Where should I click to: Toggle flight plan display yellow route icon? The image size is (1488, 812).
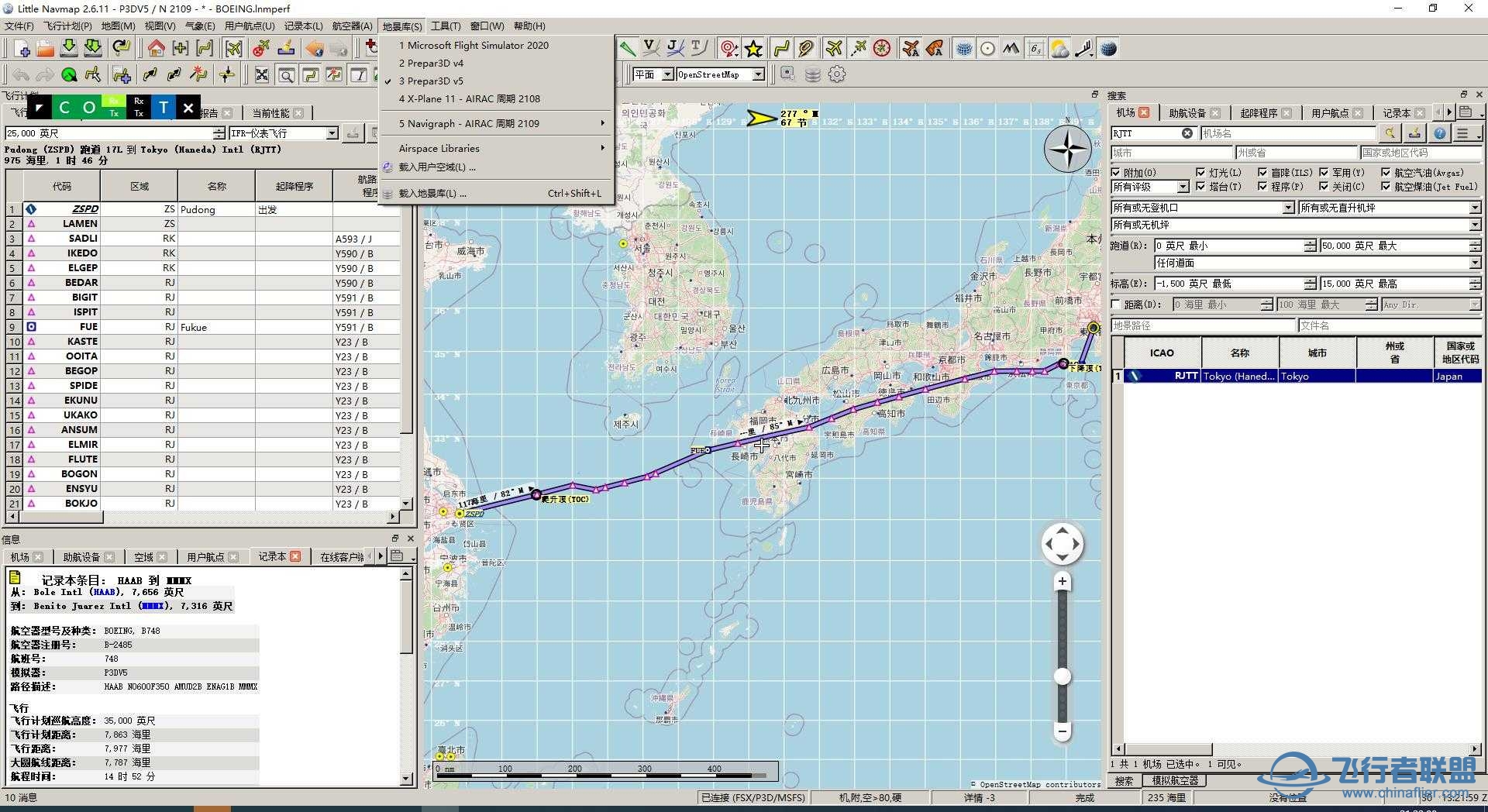[x=781, y=49]
